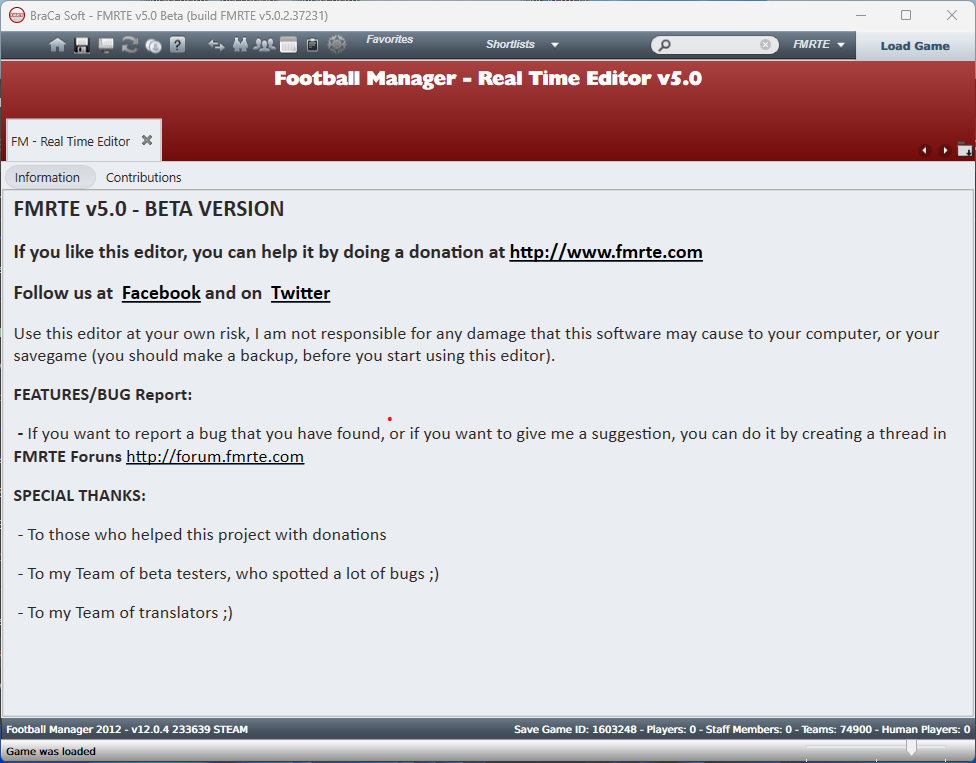
Task: Click 'Game was loaded' status text
Action: click(x=51, y=751)
